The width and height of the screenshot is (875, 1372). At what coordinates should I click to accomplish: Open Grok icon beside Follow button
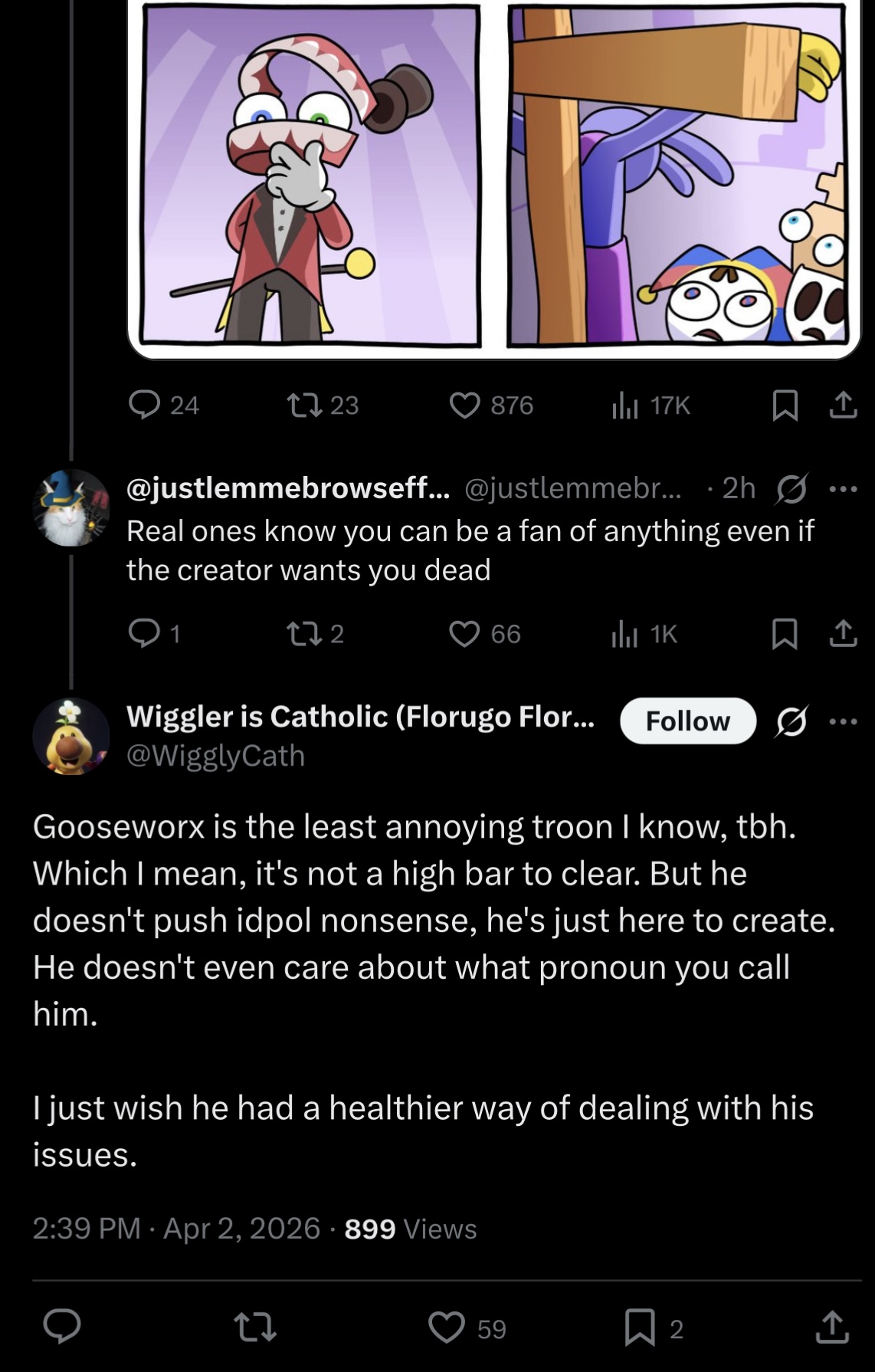pyautogui.click(x=791, y=721)
